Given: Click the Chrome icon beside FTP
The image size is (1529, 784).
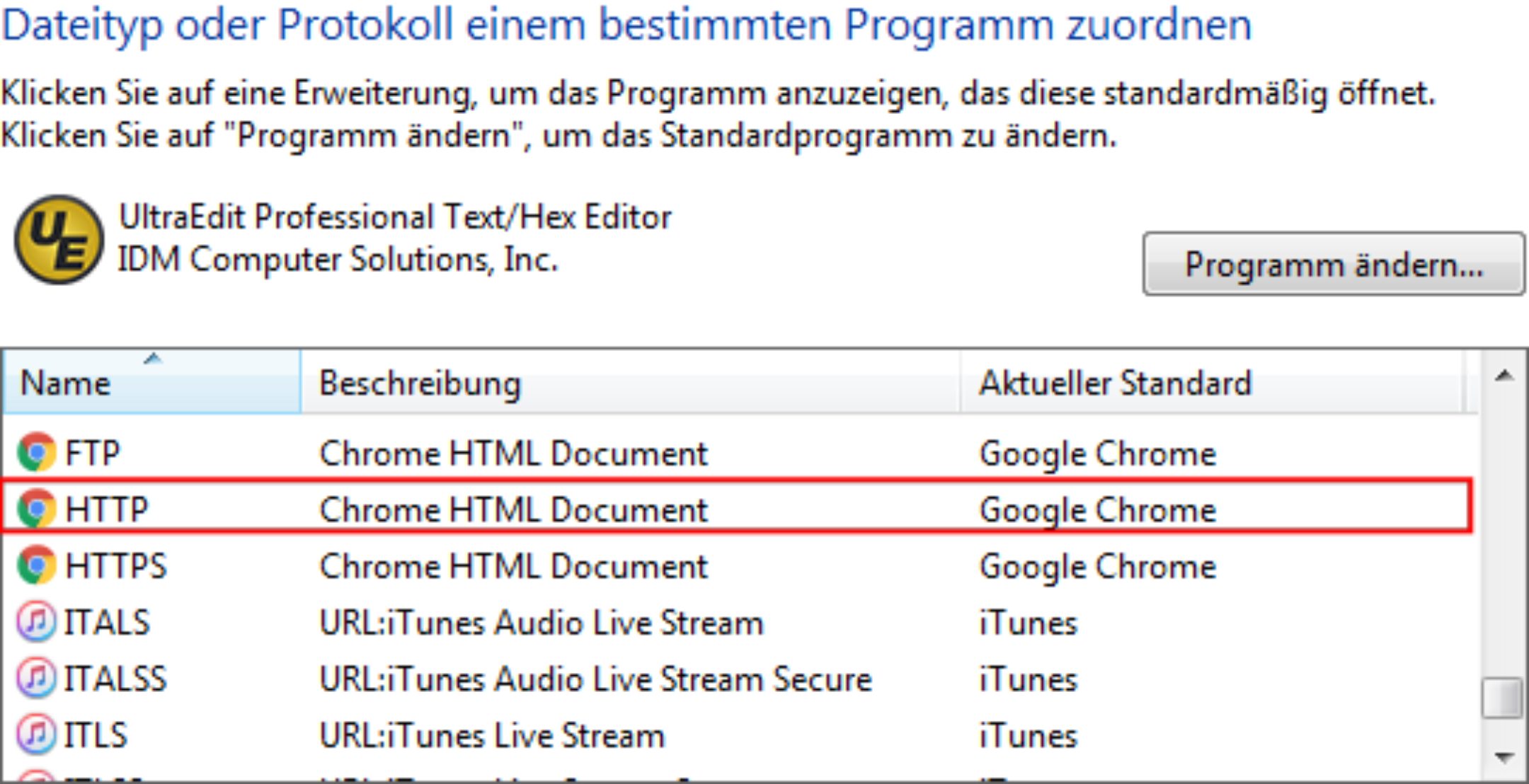Looking at the screenshot, I should pyautogui.click(x=37, y=453).
